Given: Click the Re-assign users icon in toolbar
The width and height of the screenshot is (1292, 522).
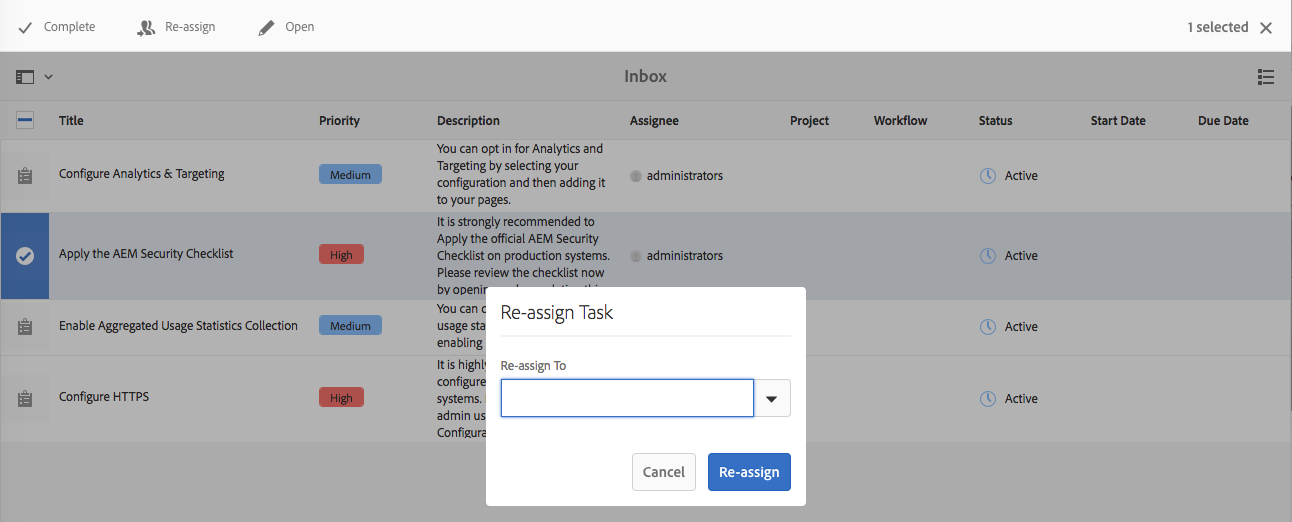Looking at the screenshot, I should (x=146, y=28).
